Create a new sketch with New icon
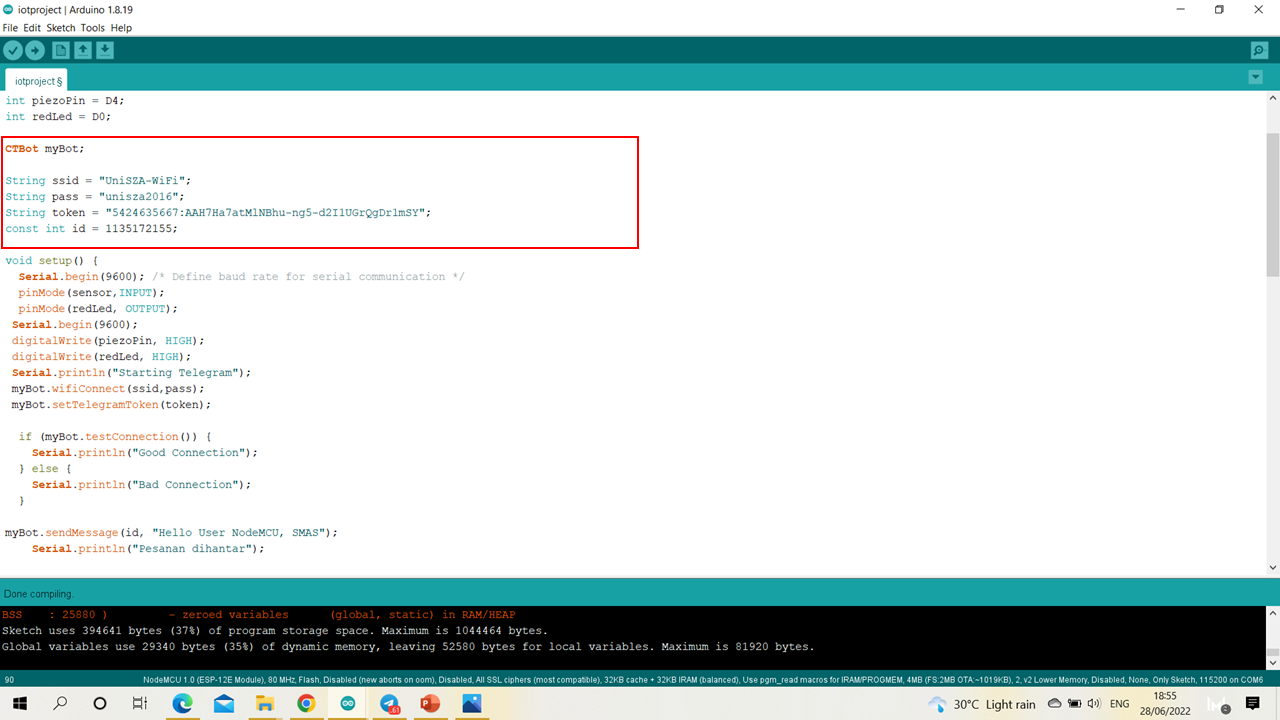This screenshot has height=720, width=1280. 61,50
